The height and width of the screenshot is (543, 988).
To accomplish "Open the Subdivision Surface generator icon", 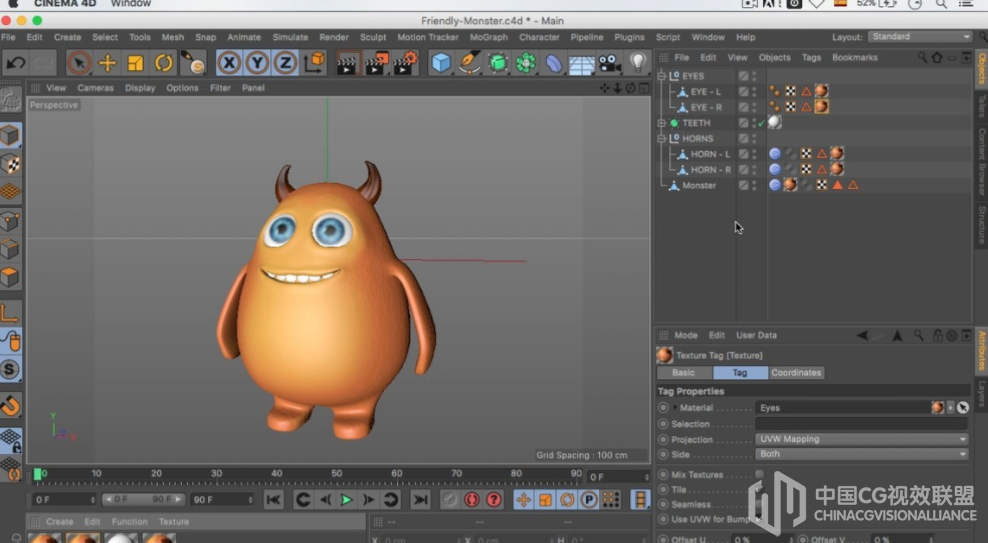I will pos(498,63).
